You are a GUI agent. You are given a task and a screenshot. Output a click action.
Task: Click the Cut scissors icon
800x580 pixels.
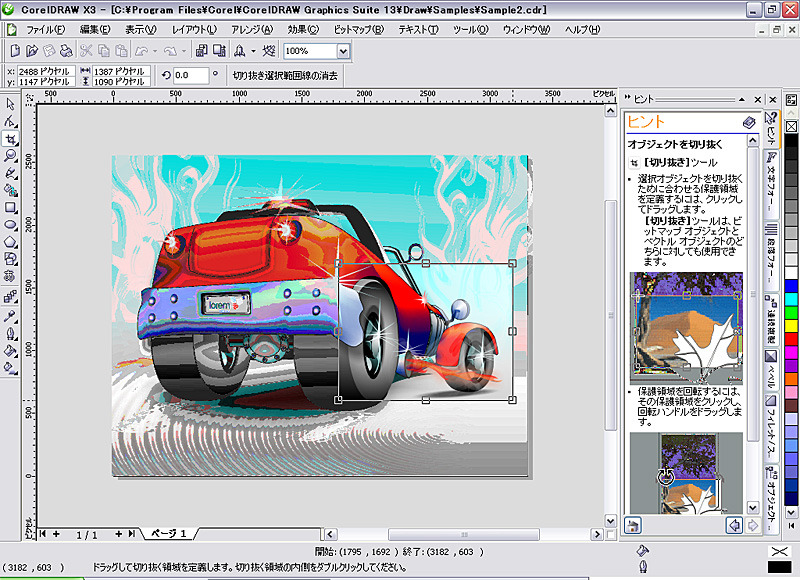[x=86, y=51]
